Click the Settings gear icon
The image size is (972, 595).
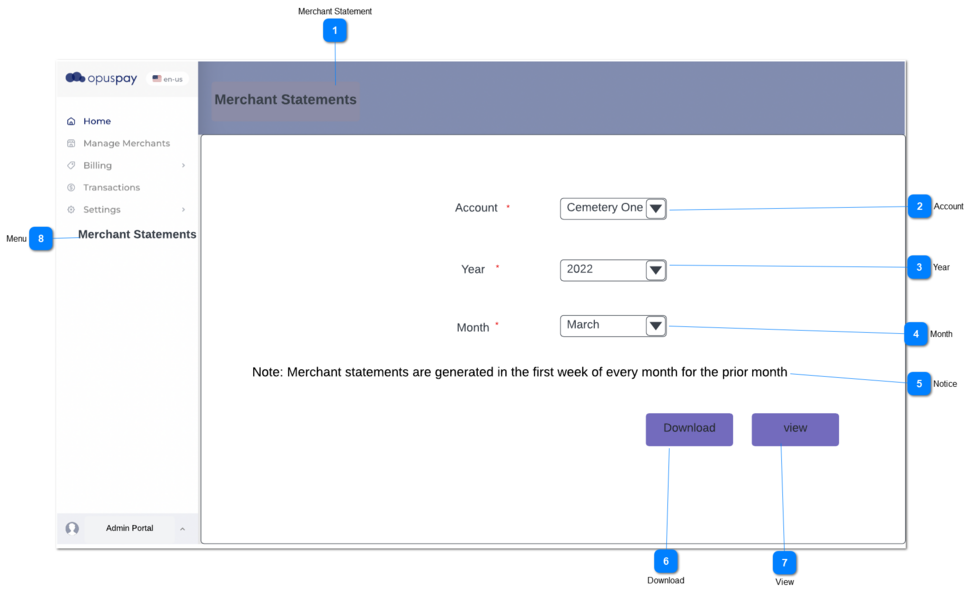[72, 209]
